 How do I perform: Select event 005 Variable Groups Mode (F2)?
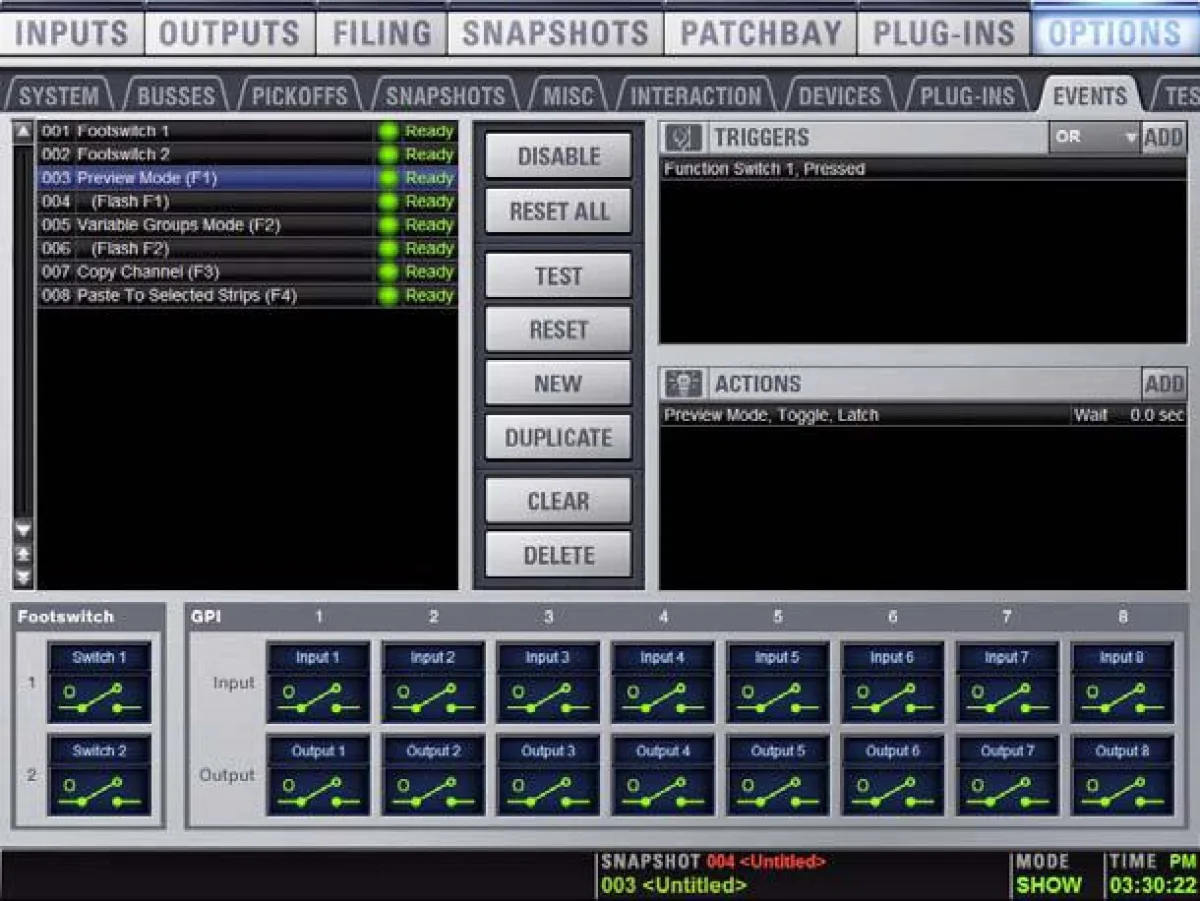pos(247,225)
